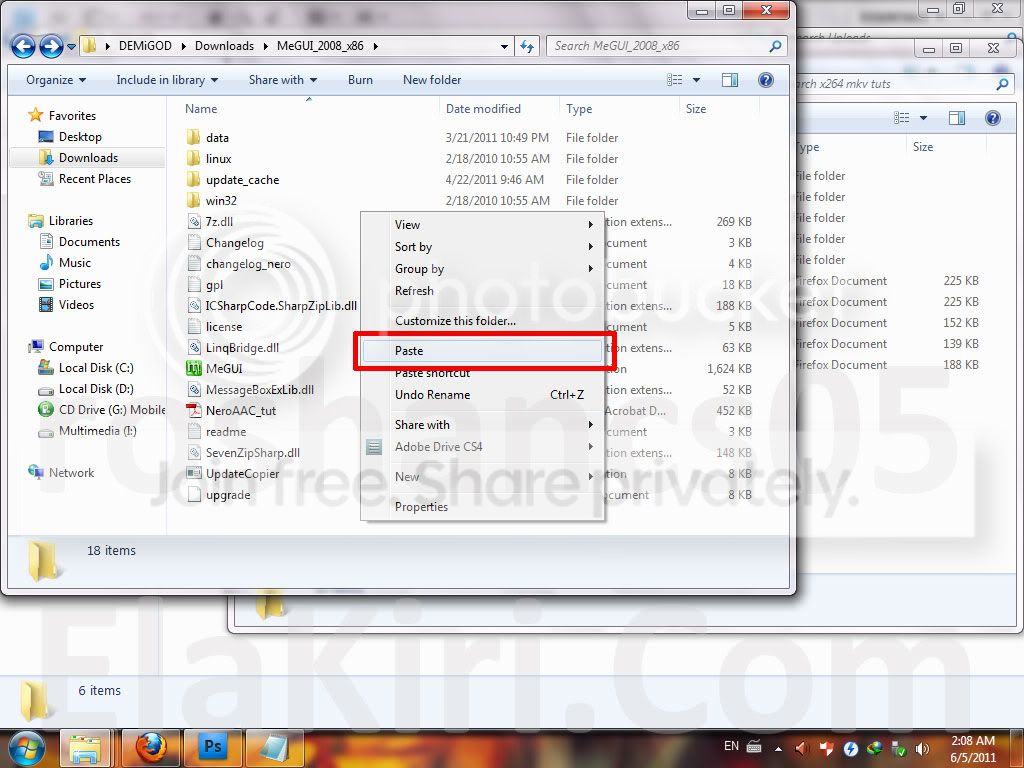Click the volume speaker tray icon
The width and height of the screenshot is (1024, 768).
[922, 748]
